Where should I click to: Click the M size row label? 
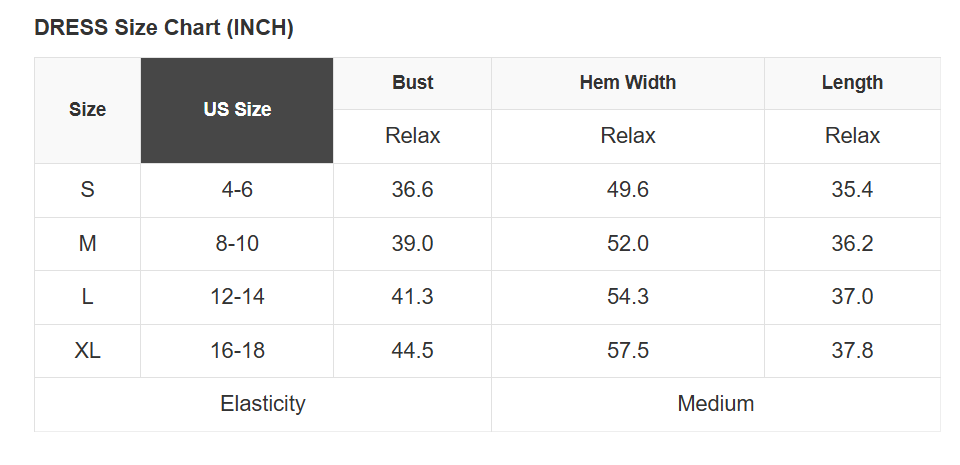tap(88, 243)
